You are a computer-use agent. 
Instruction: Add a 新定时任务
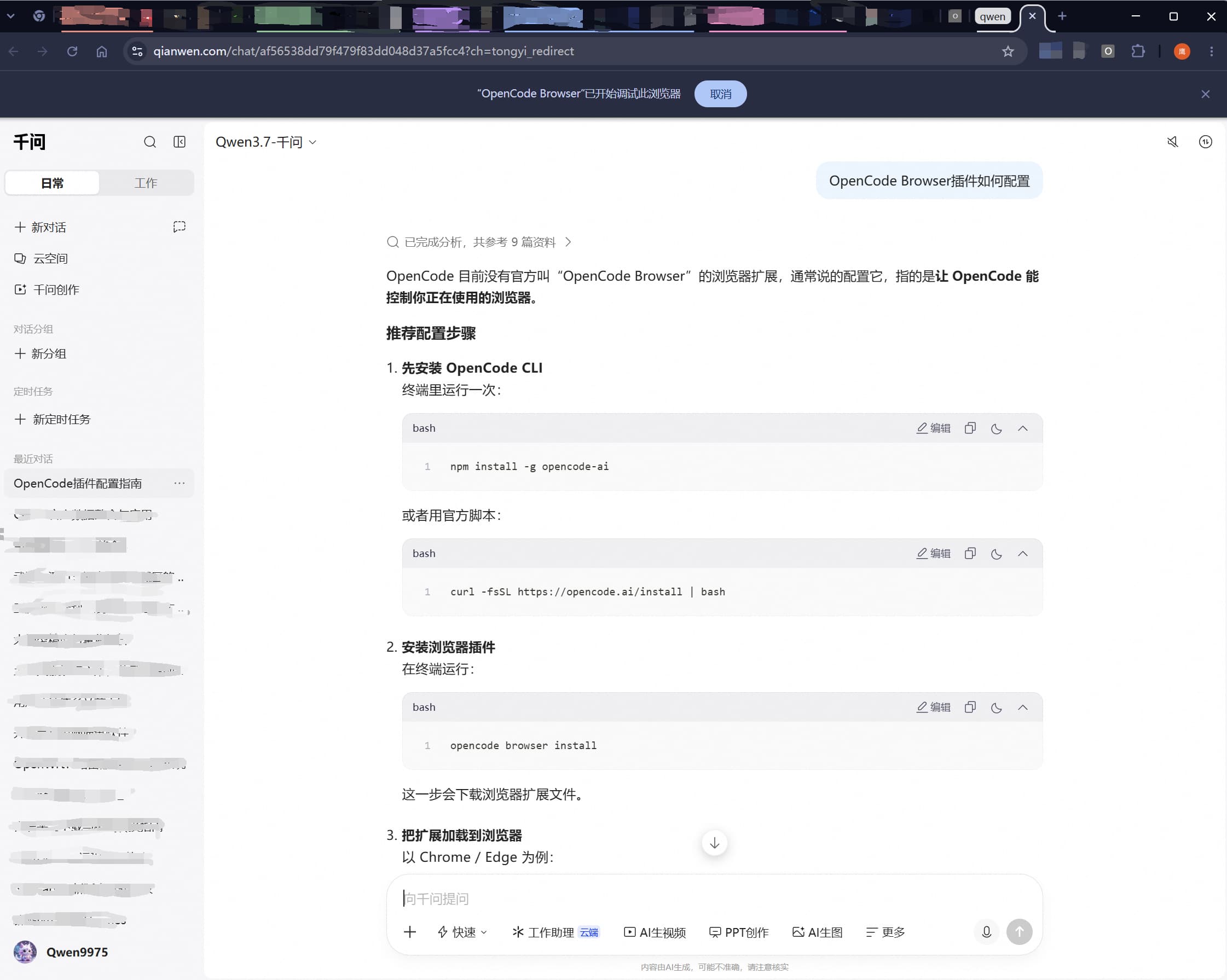pos(53,420)
